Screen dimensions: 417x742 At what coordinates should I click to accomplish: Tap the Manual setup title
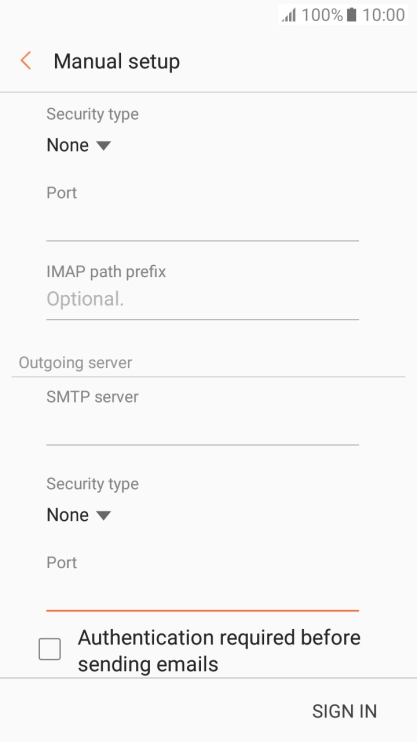pos(116,61)
